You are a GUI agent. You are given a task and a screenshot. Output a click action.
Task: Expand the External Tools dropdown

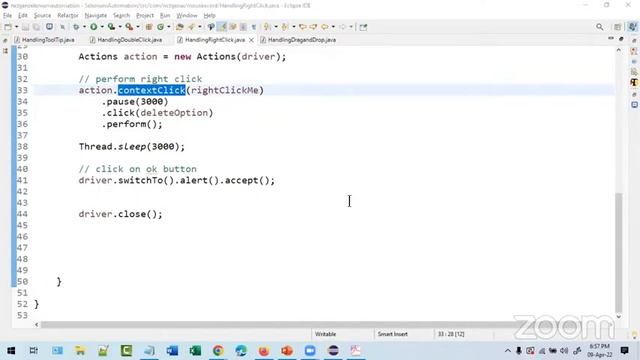[138, 27]
